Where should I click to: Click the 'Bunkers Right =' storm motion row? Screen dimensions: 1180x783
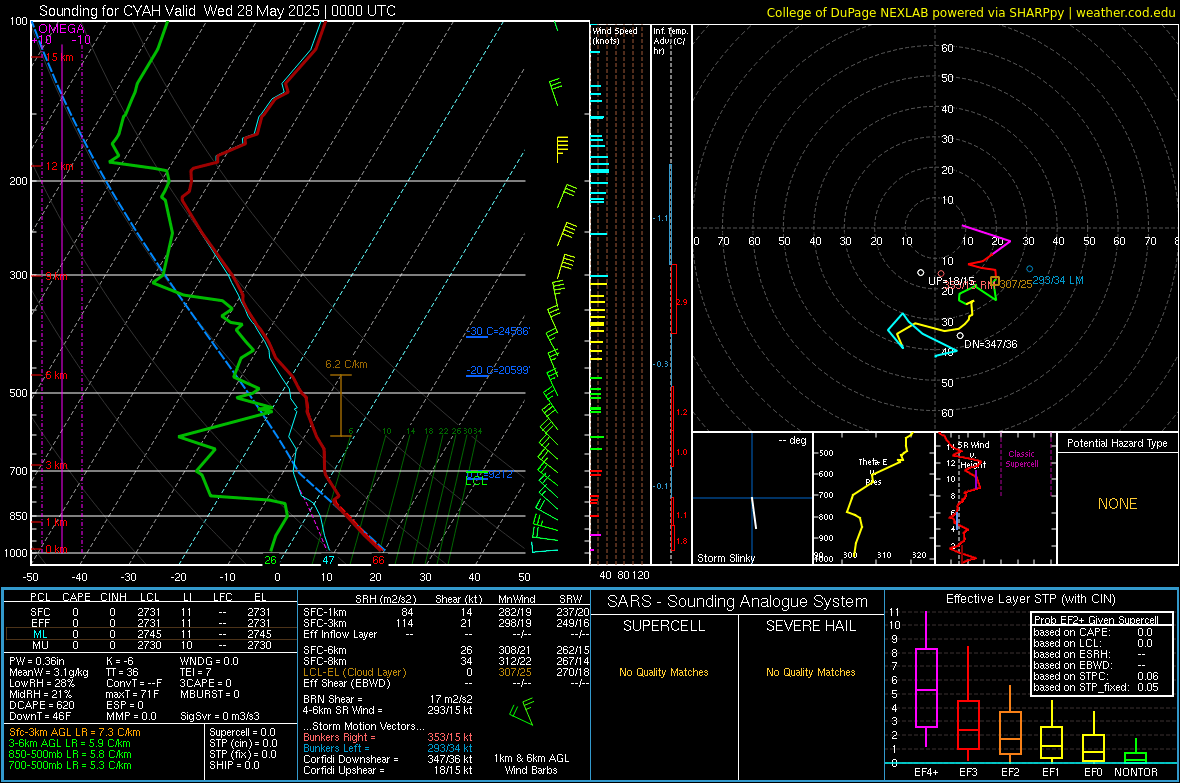388,737
